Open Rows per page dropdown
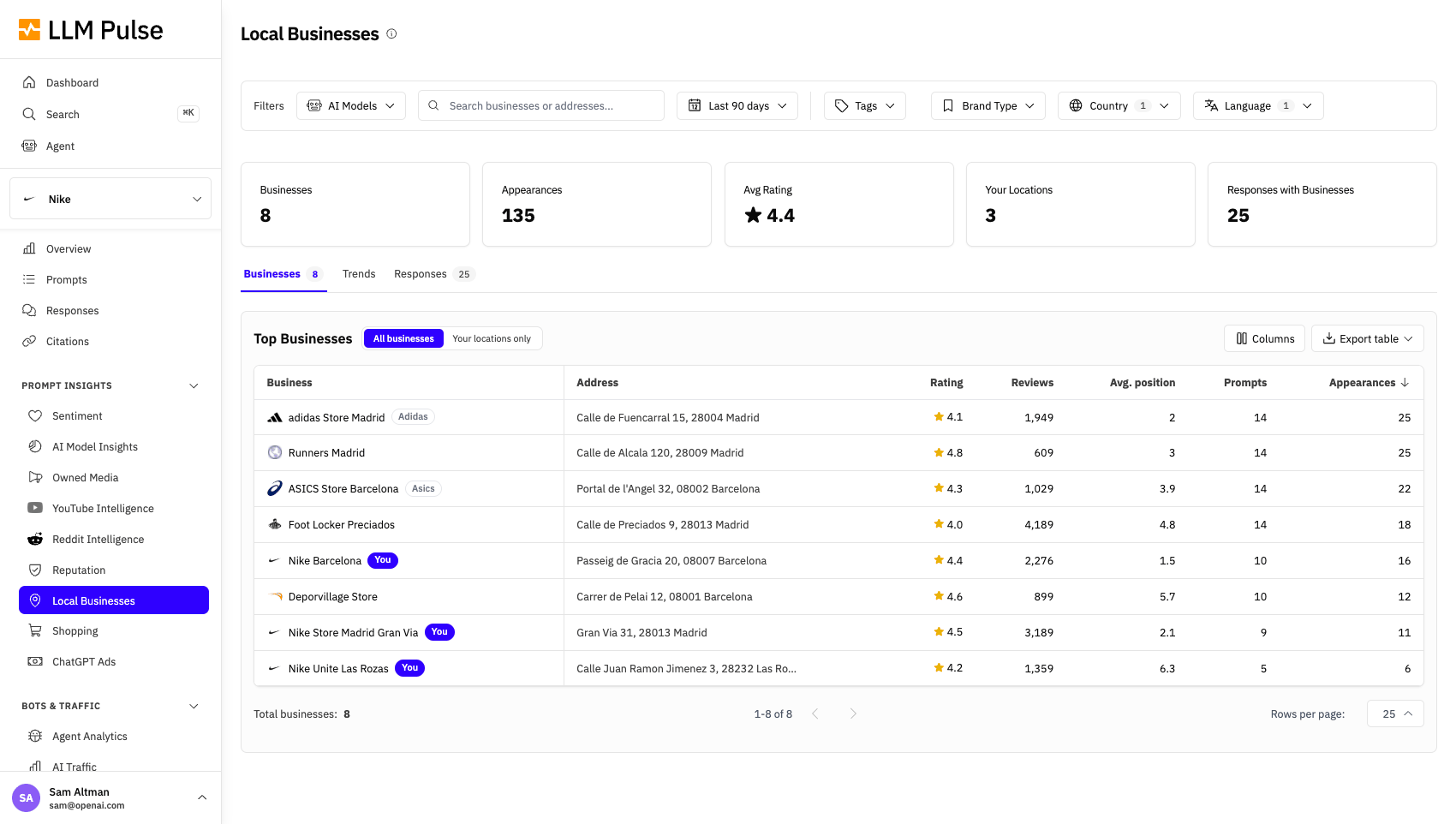The height and width of the screenshot is (824, 1456). [1395, 714]
